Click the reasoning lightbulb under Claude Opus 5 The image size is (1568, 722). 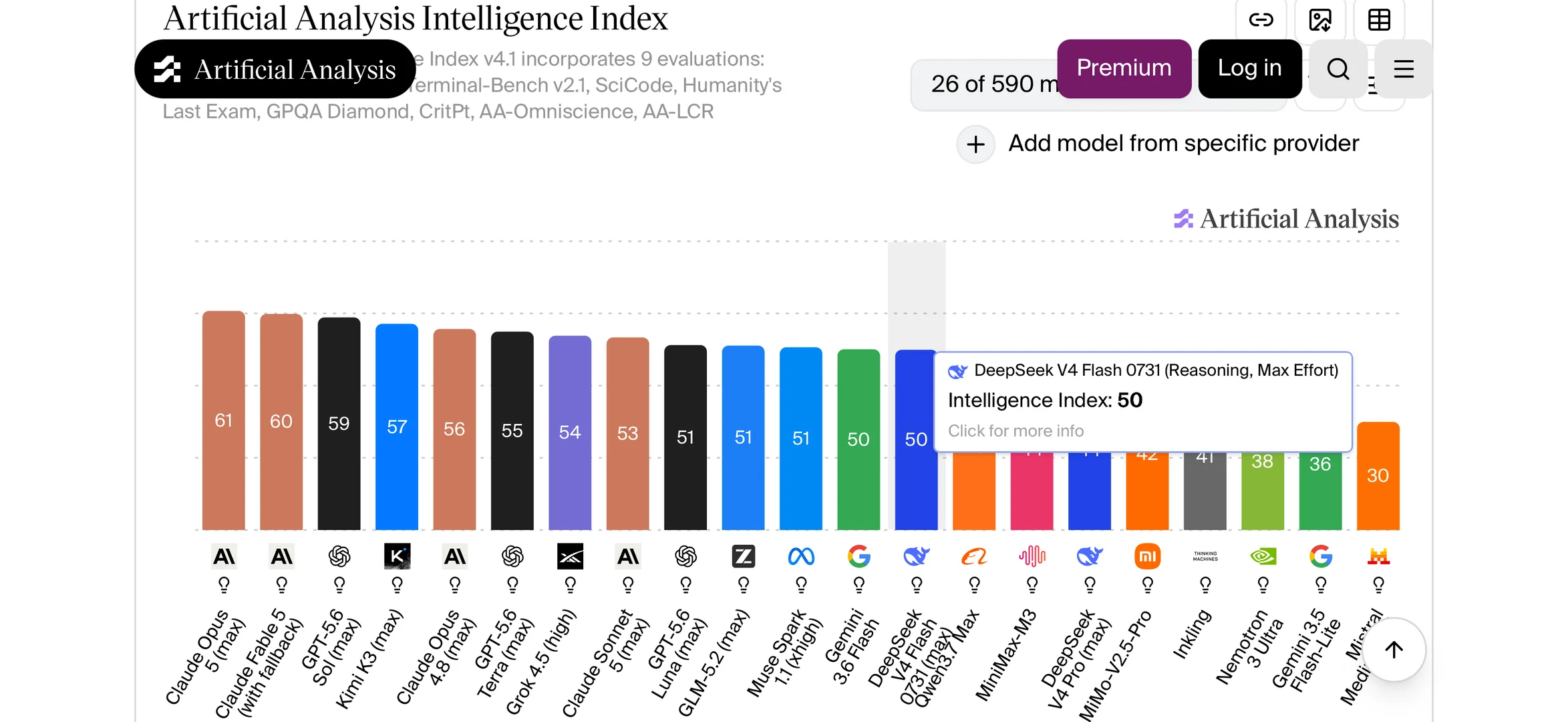(x=224, y=585)
